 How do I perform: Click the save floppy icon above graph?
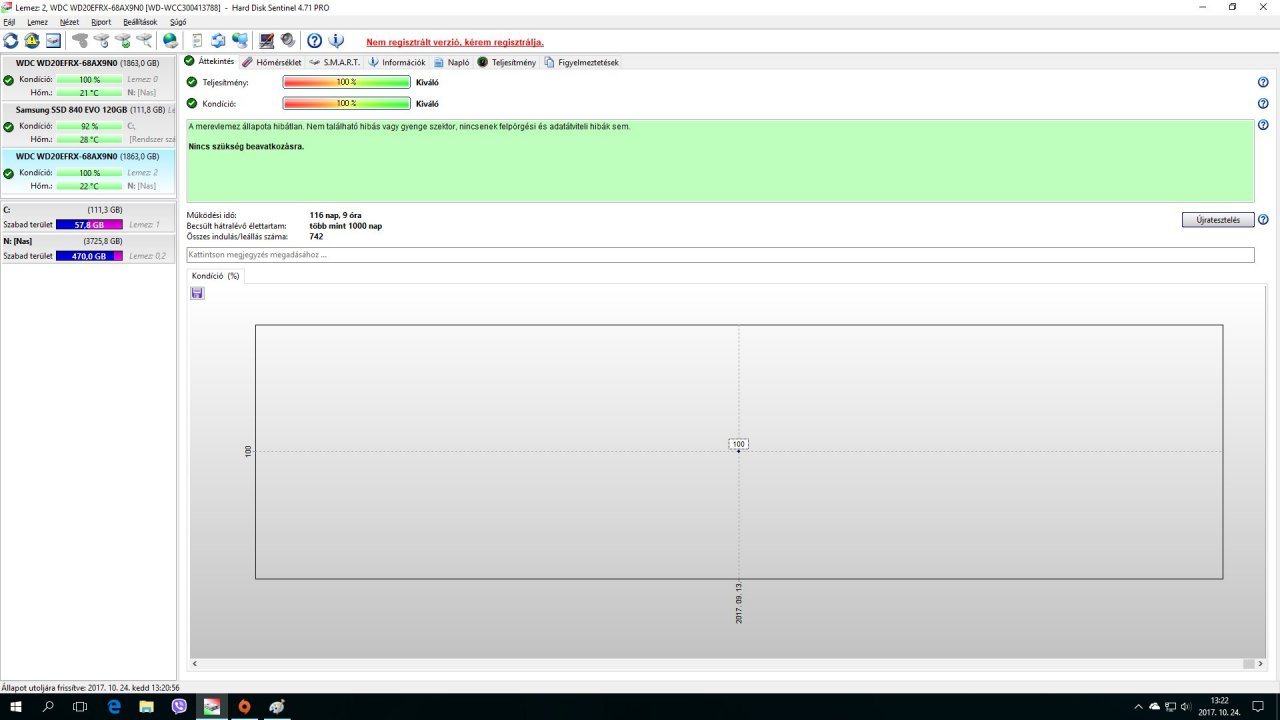197,293
